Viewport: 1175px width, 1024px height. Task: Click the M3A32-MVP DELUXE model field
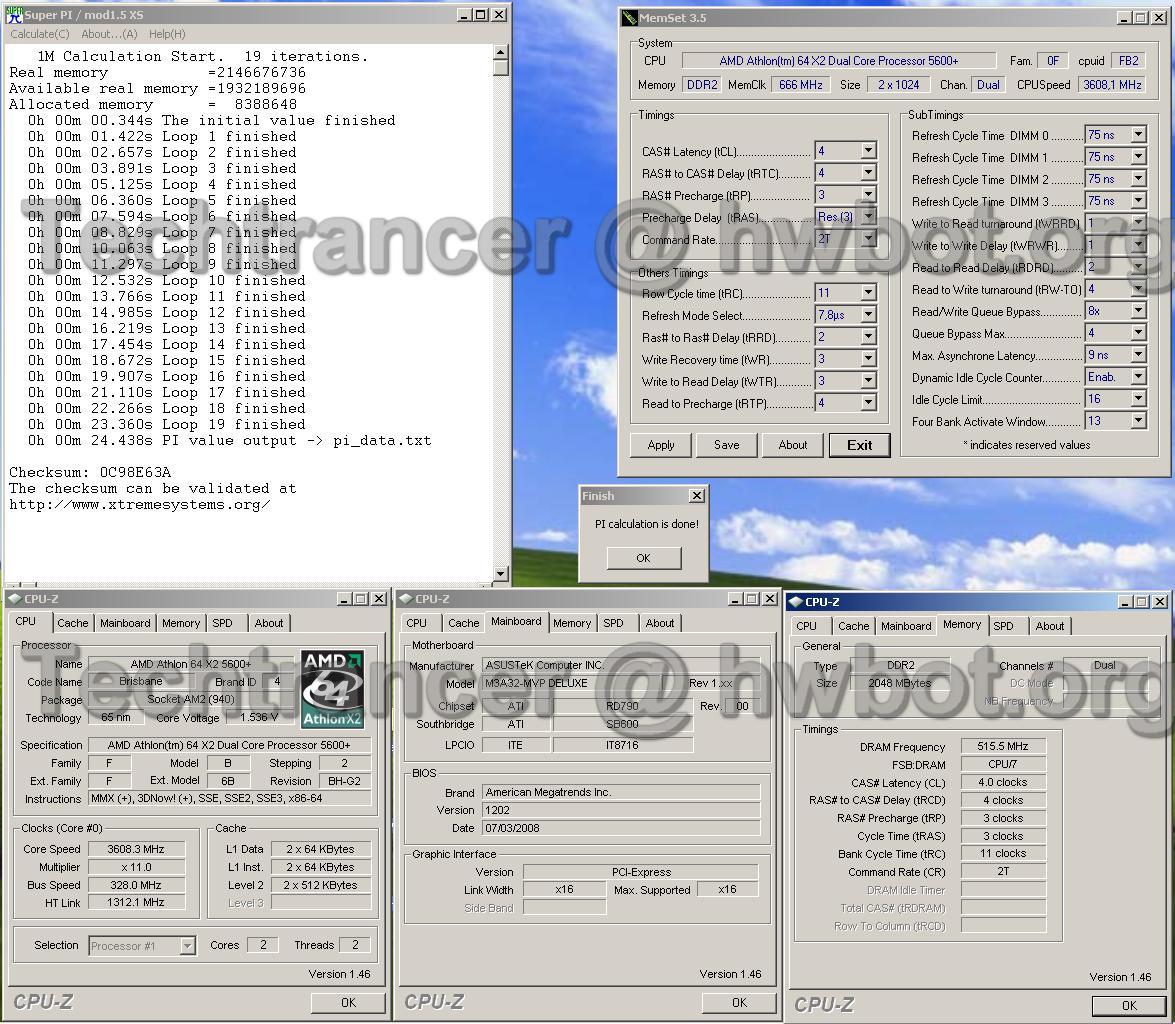pyautogui.click(x=572, y=683)
